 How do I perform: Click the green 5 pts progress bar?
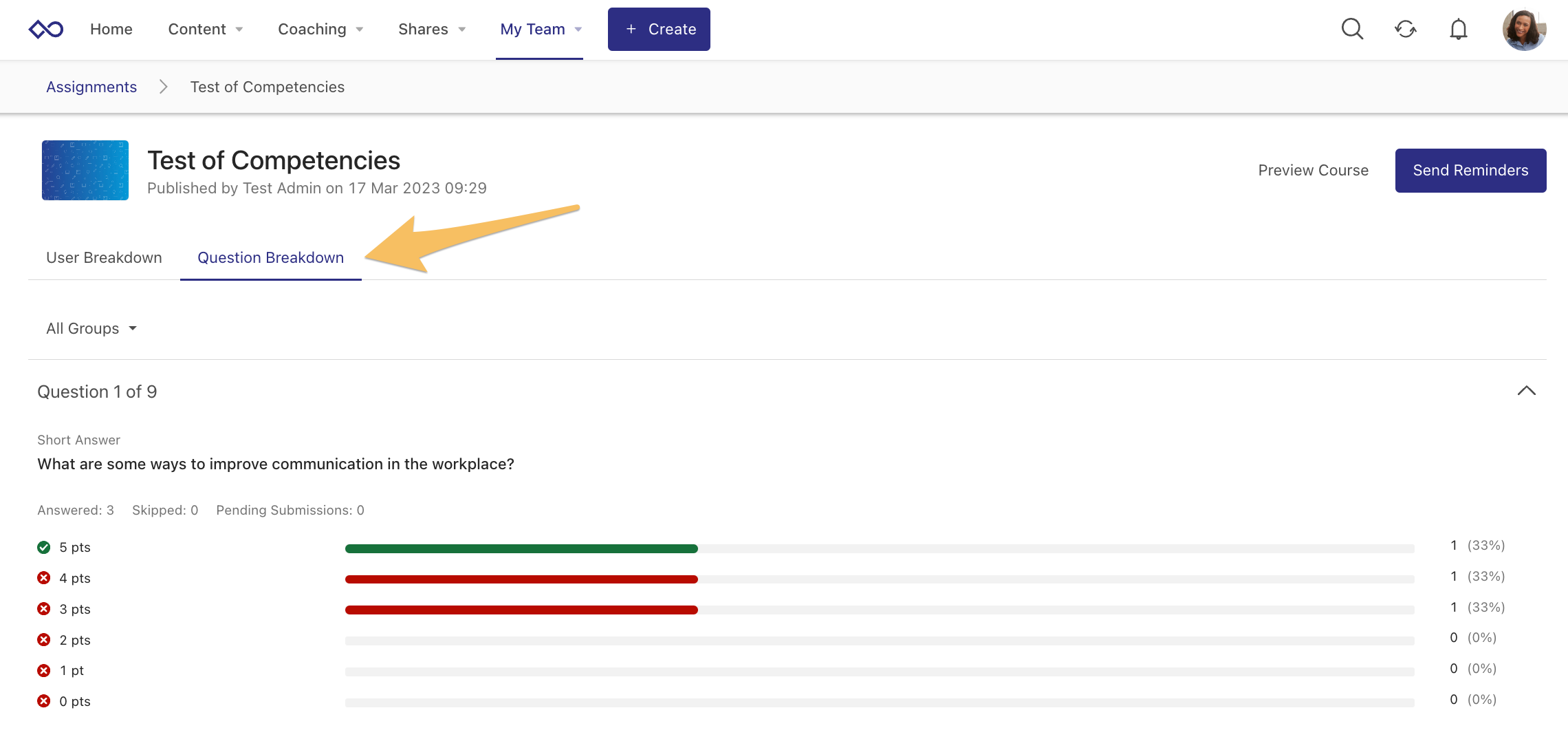(521, 548)
